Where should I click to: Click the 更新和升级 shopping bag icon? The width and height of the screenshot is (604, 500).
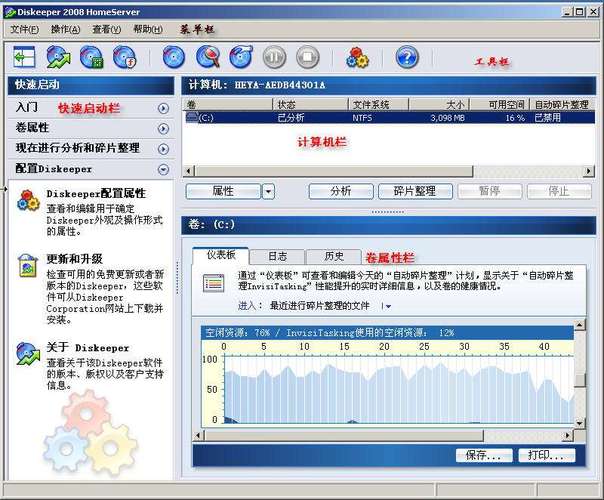(28, 266)
